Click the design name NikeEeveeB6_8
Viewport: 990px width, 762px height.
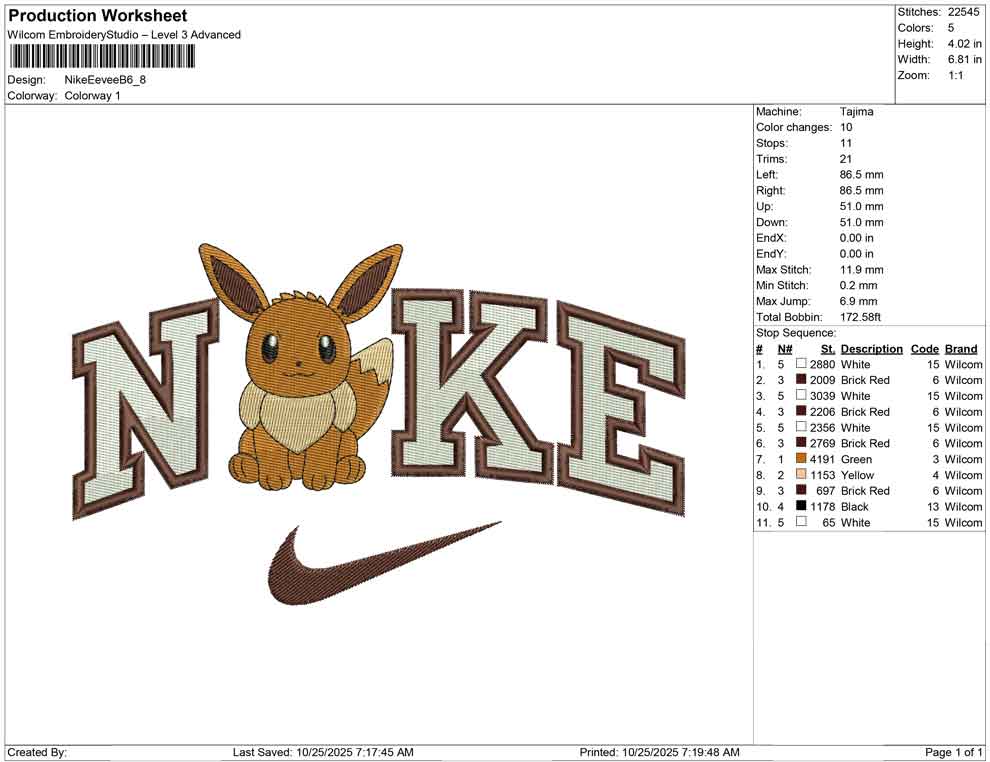[105, 80]
